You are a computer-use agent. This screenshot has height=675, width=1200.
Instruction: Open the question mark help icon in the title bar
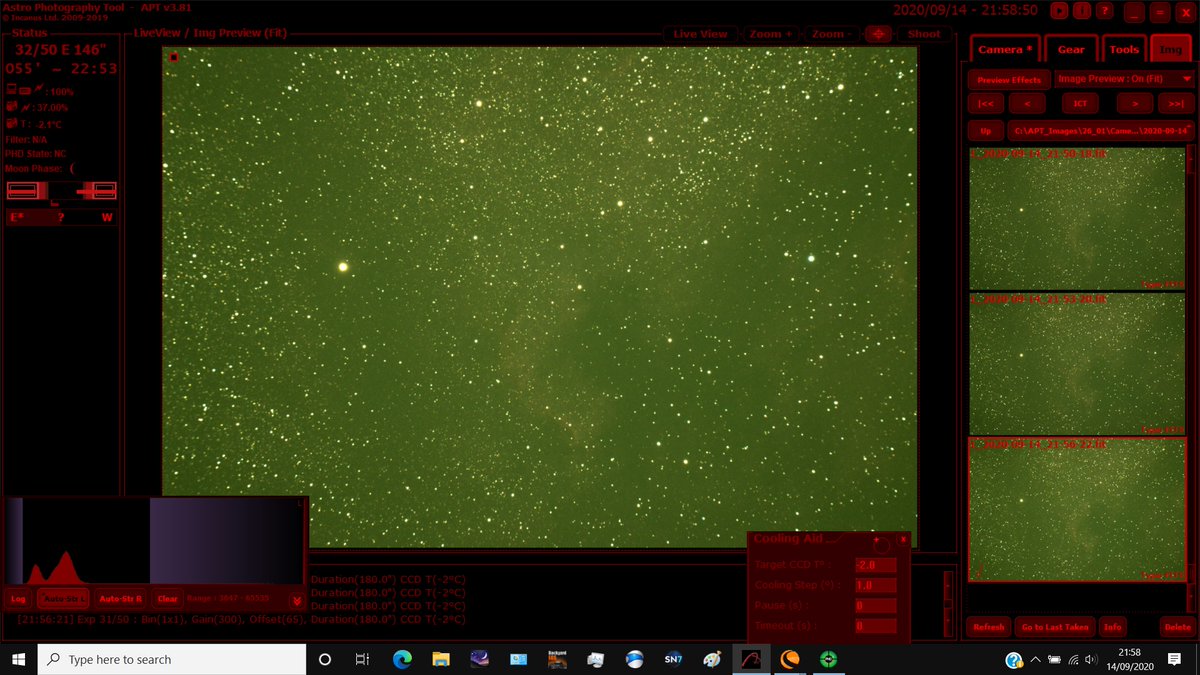click(x=1104, y=10)
